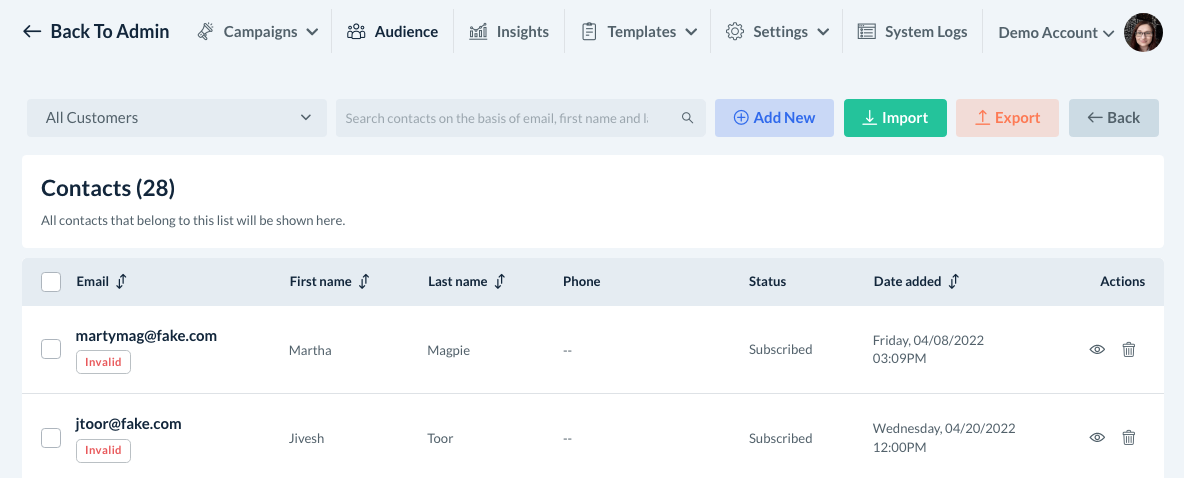1184x478 pixels.
Task: Check the box for martymag@fake.com
Action: coord(51,349)
